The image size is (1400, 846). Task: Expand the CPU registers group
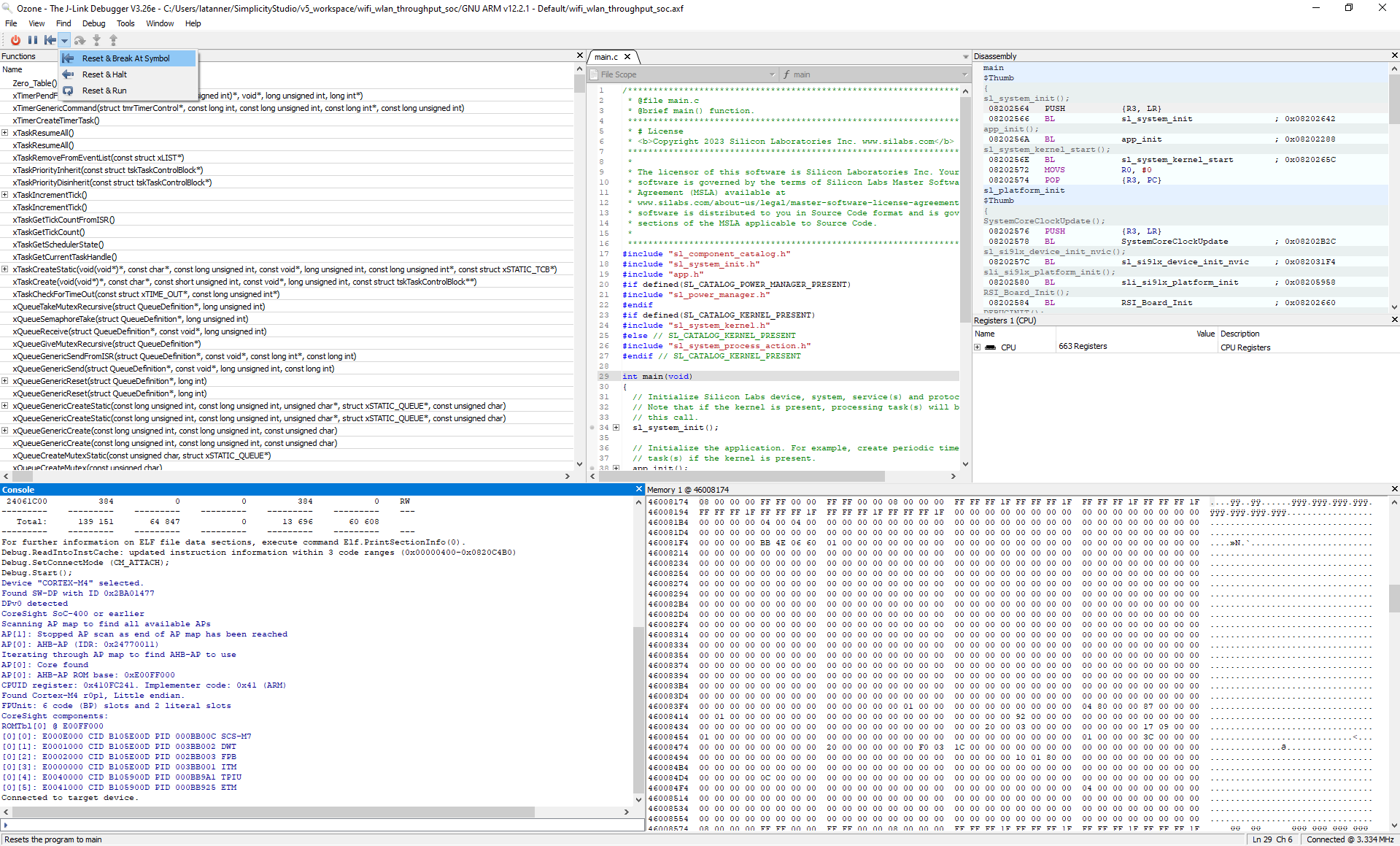(x=978, y=347)
